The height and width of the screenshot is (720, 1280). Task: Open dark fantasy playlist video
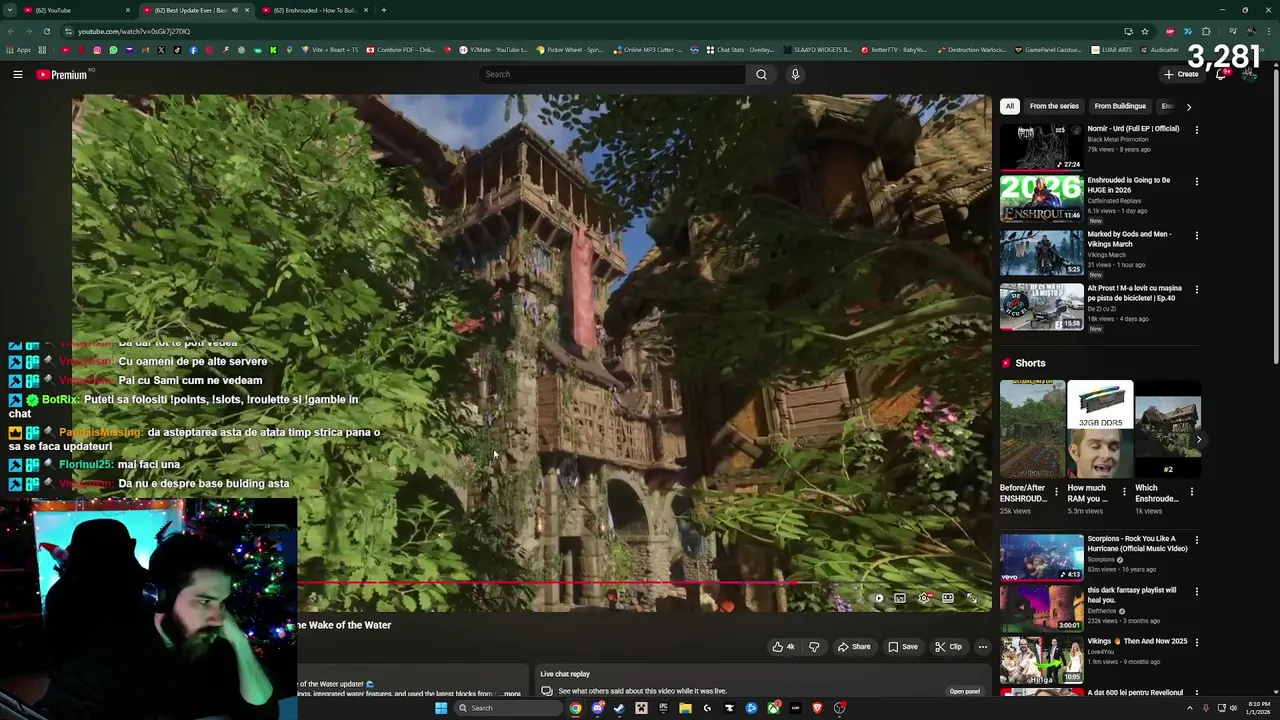[x=1041, y=608]
